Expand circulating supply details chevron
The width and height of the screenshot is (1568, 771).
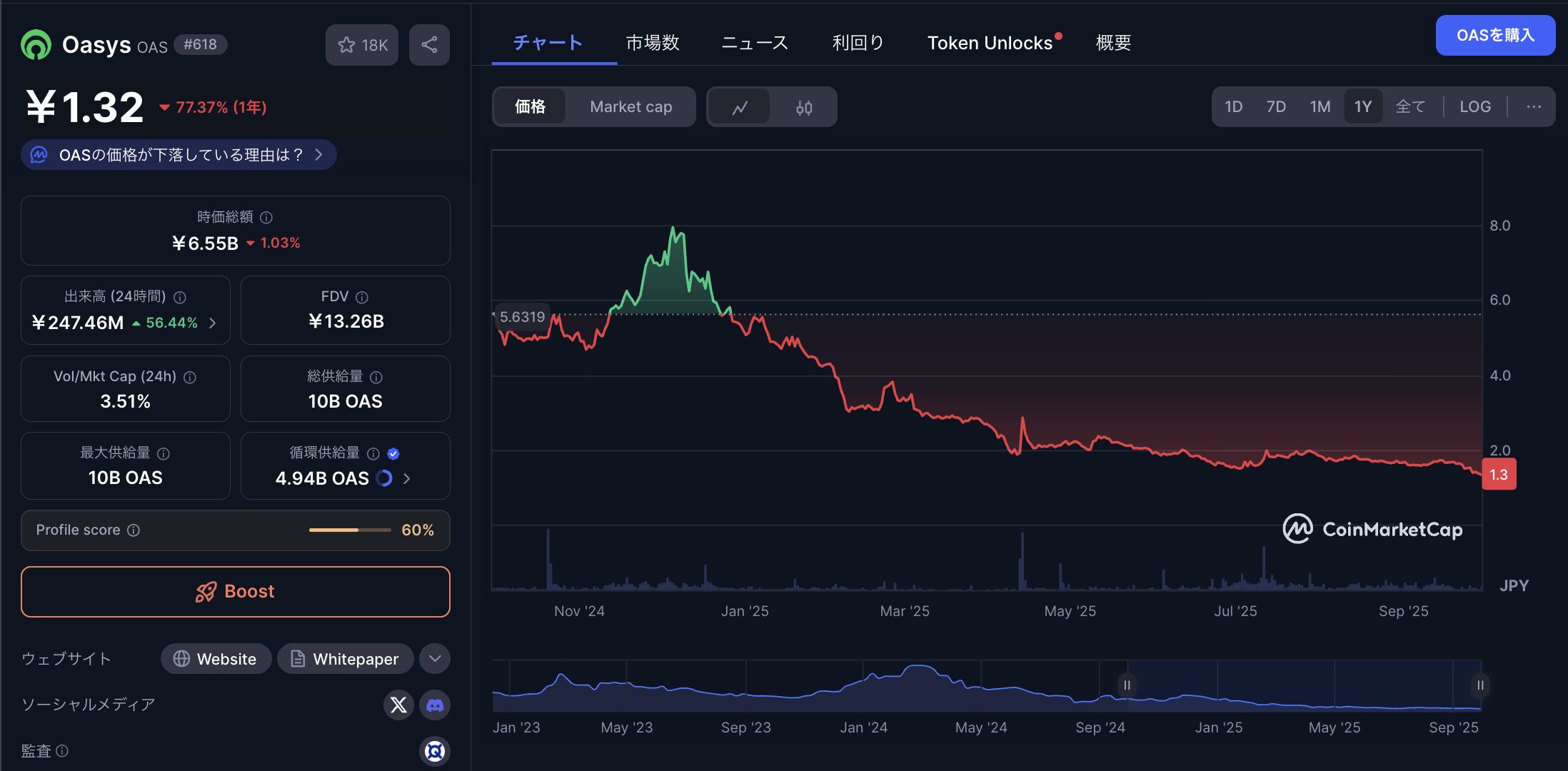point(407,478)
